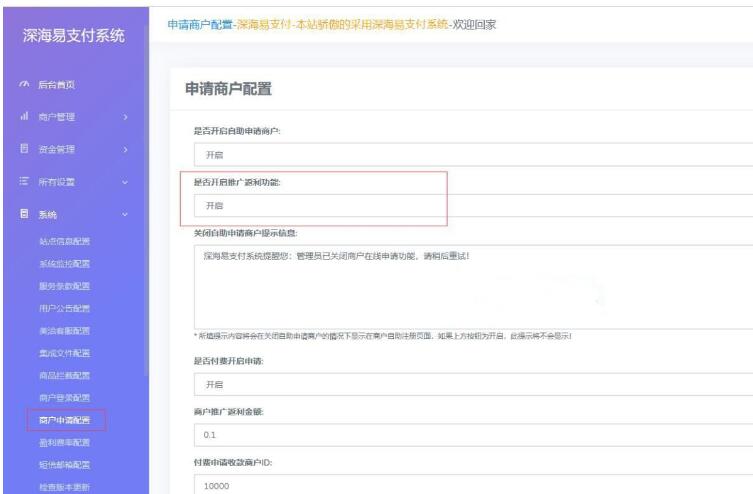Collapse the 系统 chevron arrow
753x494 pixels.
click(125, 215)
